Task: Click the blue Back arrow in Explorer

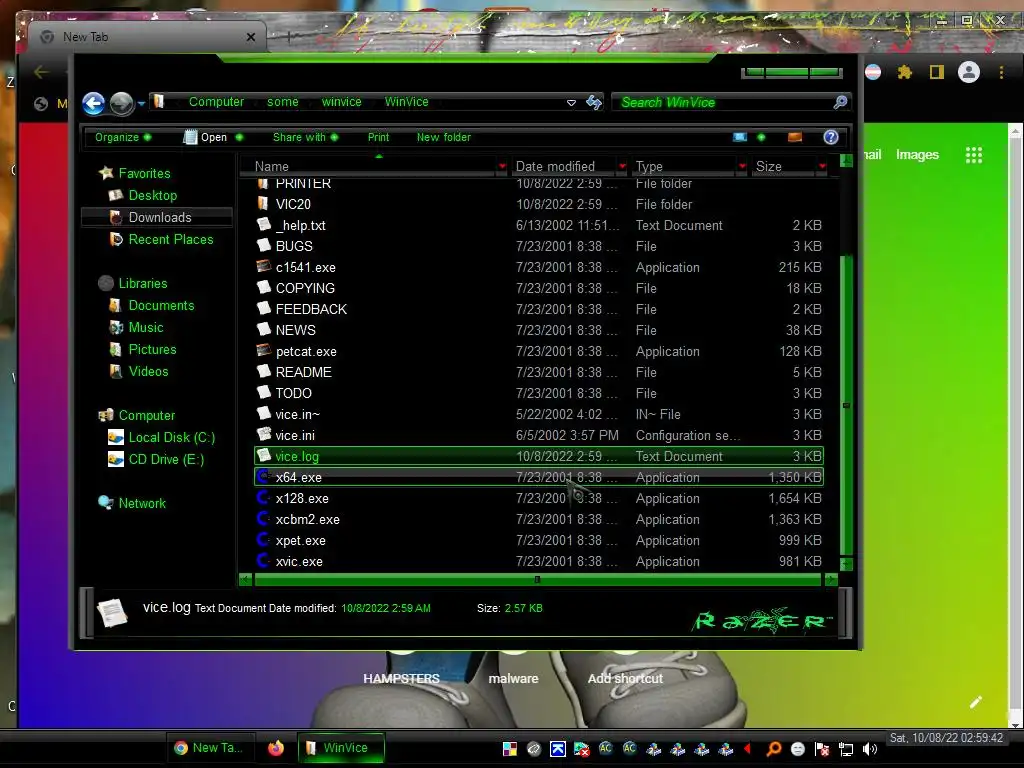Action: pyautogui.click(x=93, y=103)
